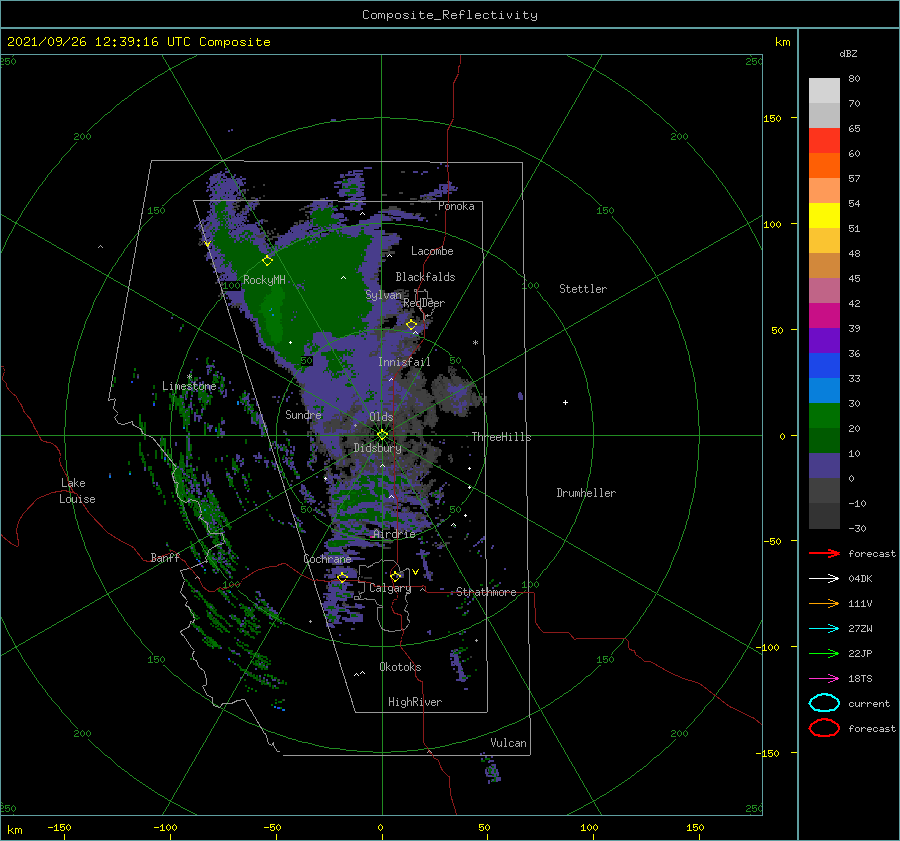Viewport: 900px width, 841px height.
Task: Click the orange 111V arrow icon
Action: click(x=824, y=603)
